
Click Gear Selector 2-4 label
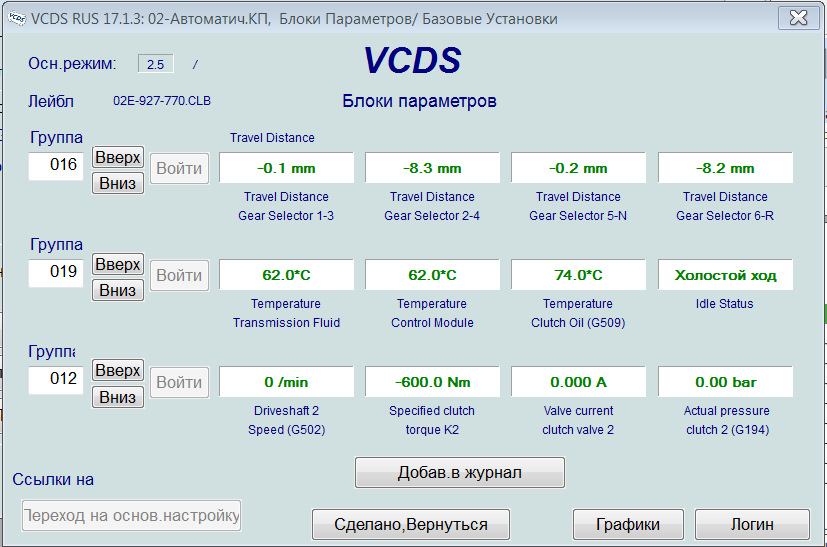(x=432, y=216)
